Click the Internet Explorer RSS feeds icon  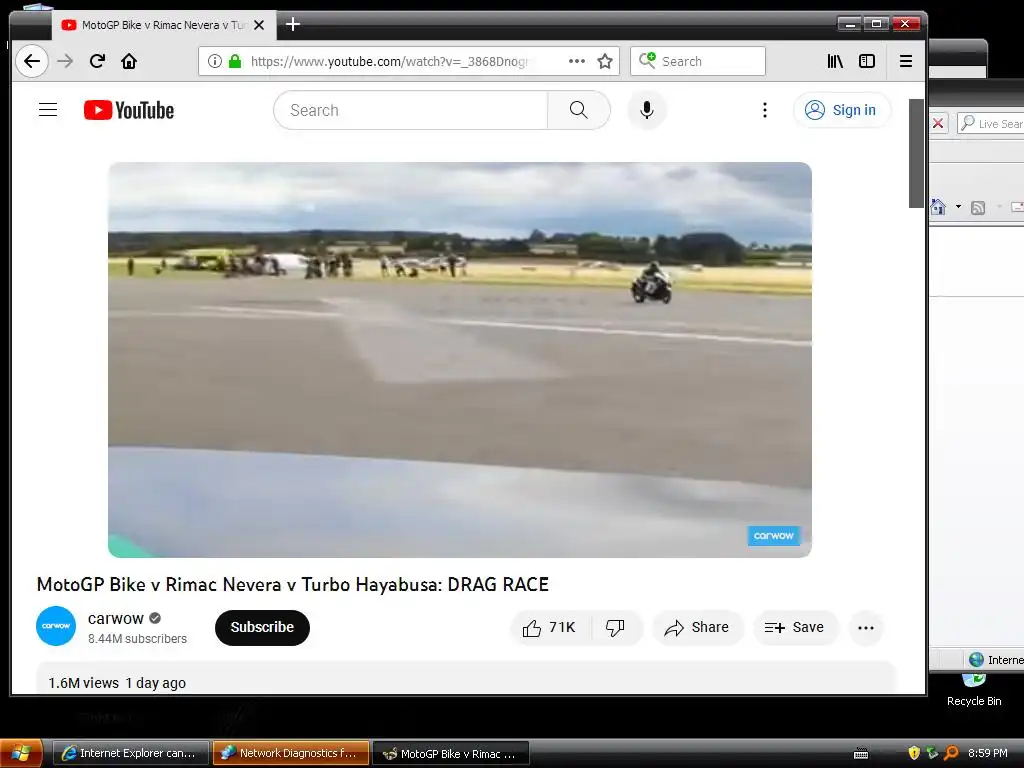pyautogui.click(x=978, y=208)
